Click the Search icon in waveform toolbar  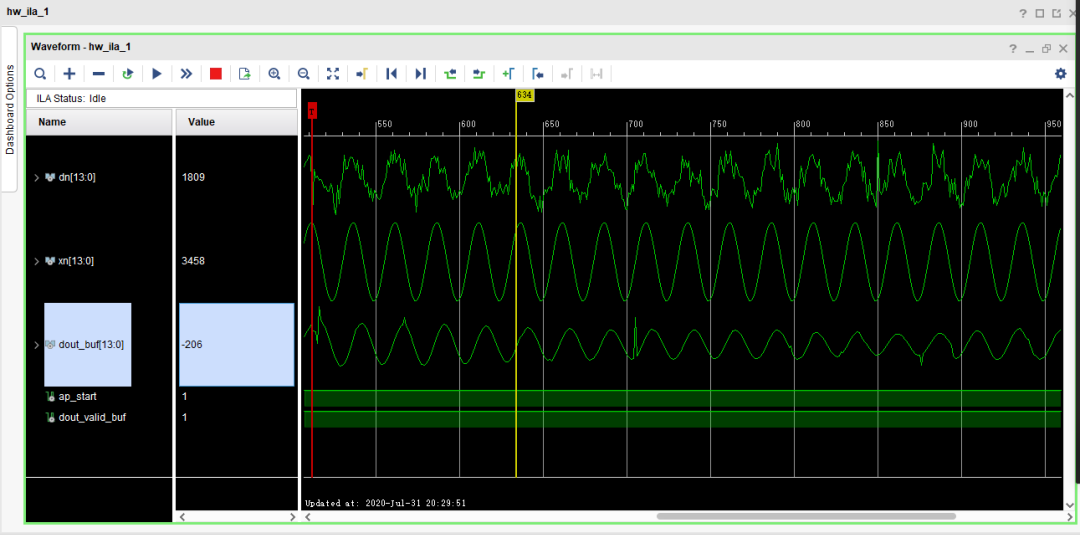coord(40,74)
